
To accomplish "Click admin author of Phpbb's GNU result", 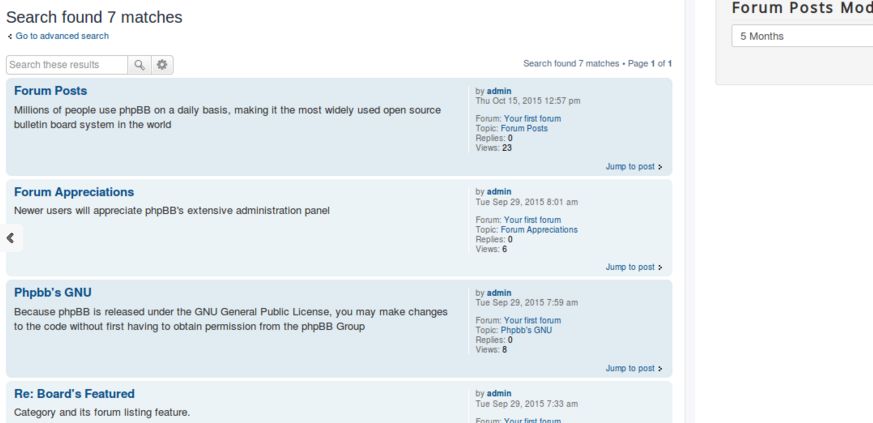I will click(x=499, y=293).
